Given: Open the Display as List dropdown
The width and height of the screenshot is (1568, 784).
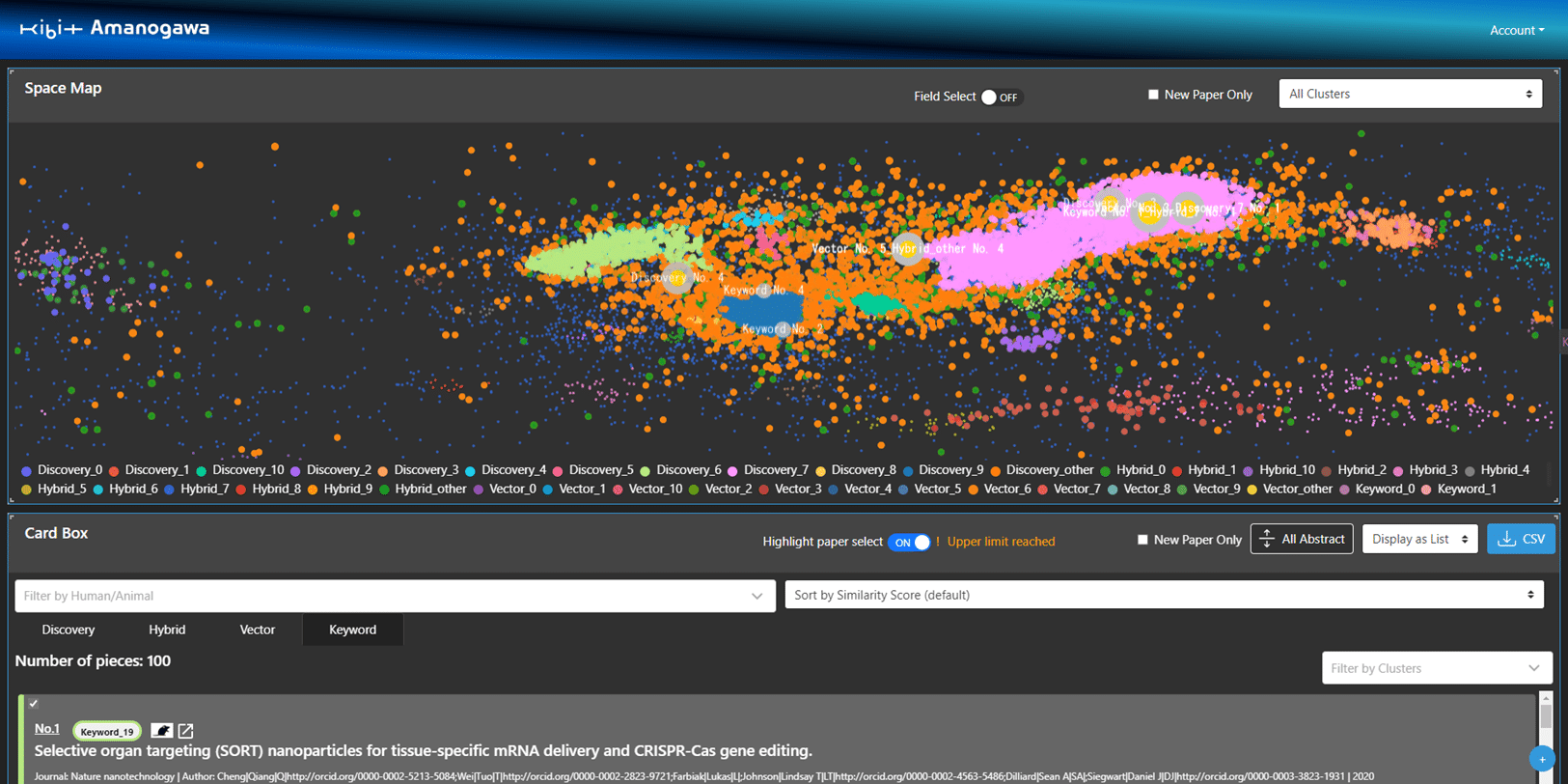Looking at the screenshot, I should 1419,539.
